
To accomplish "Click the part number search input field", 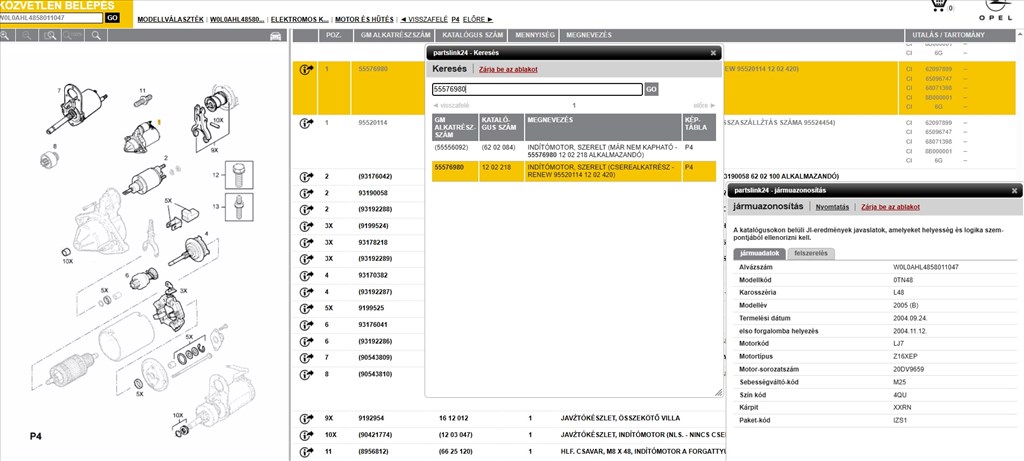I will click(x=536, y=89).
